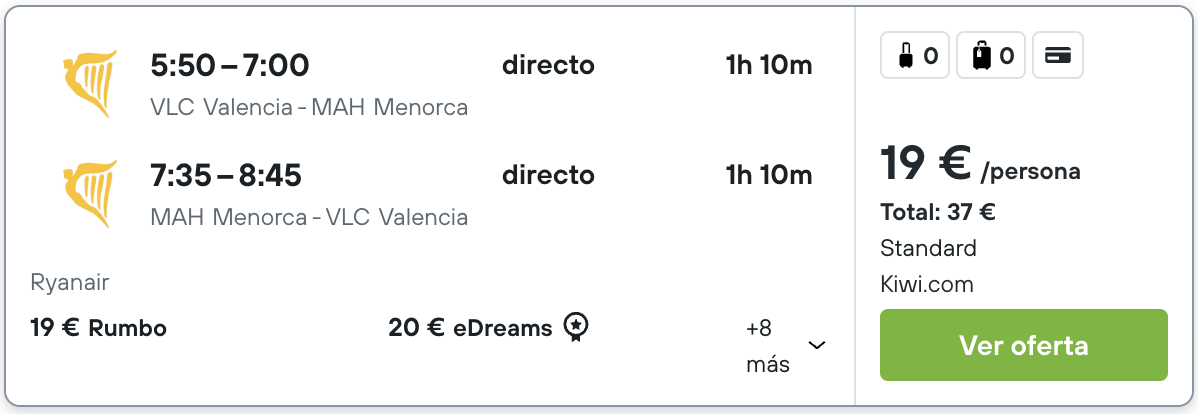
Task: Click the eDreams award badge icon
Action: [576, 328]
